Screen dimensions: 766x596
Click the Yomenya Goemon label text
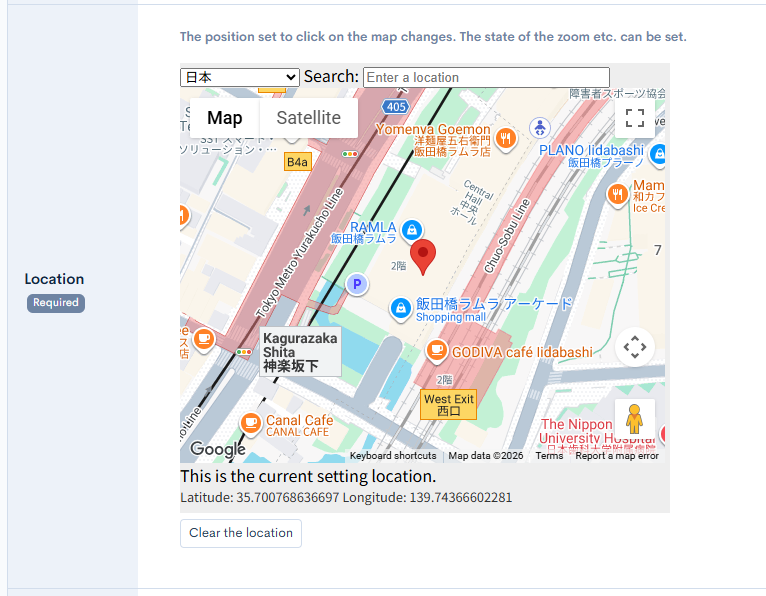coord(433,140)
